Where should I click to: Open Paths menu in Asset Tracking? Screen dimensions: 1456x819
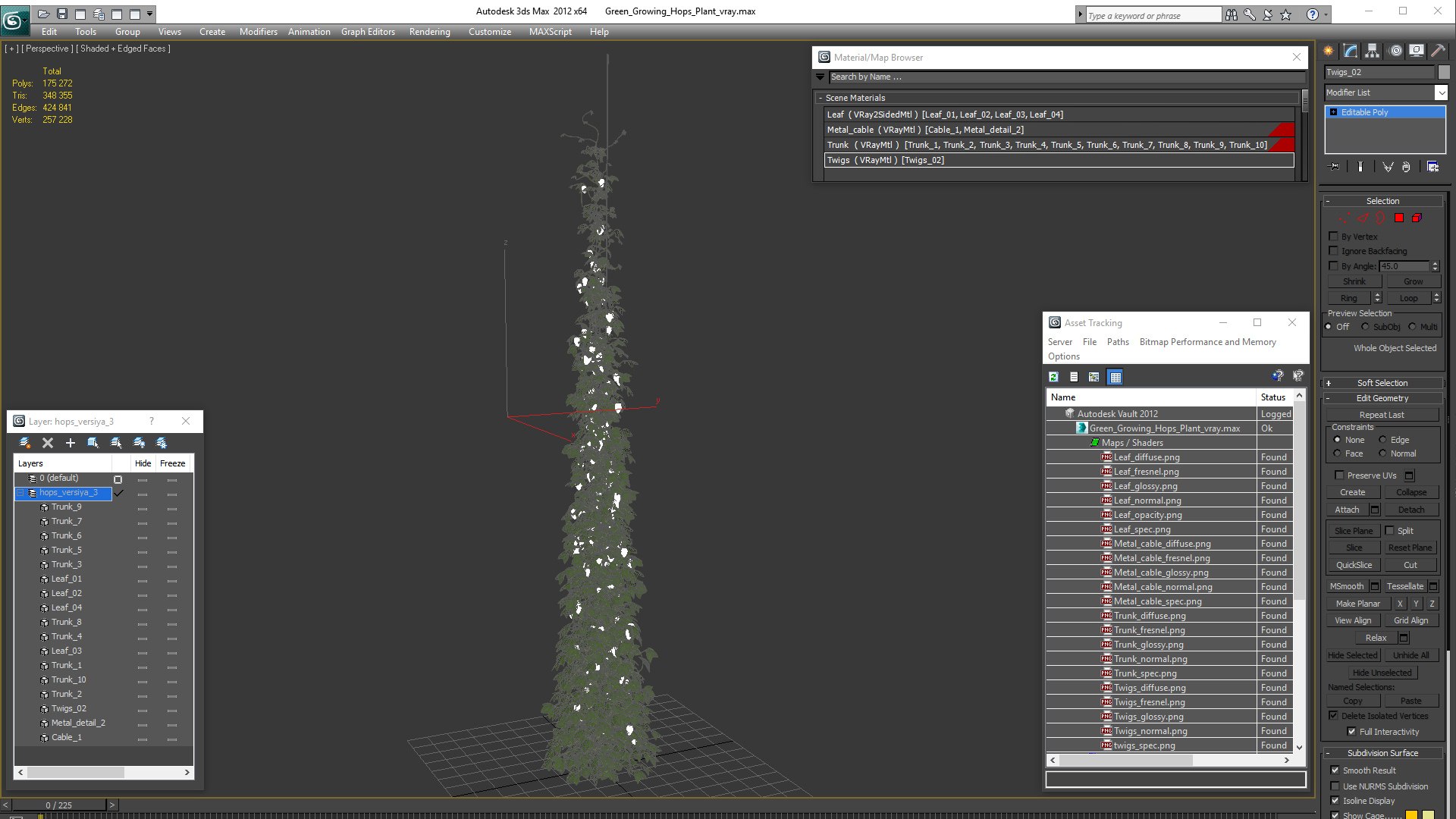(x=1117, y=342)
